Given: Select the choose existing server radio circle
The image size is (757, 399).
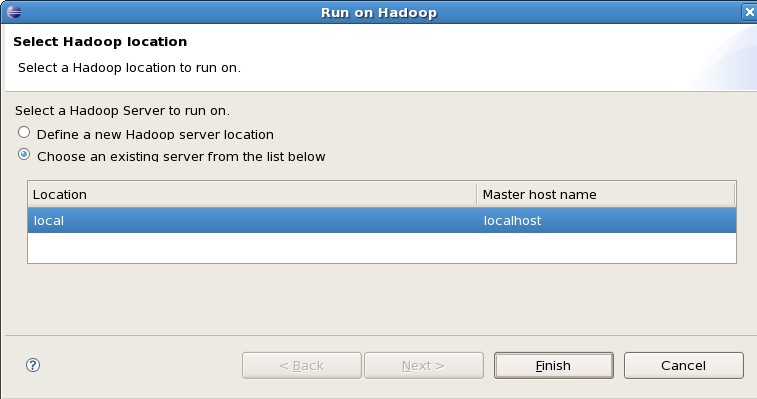Looking at the screenshot, I should [24, 155].
